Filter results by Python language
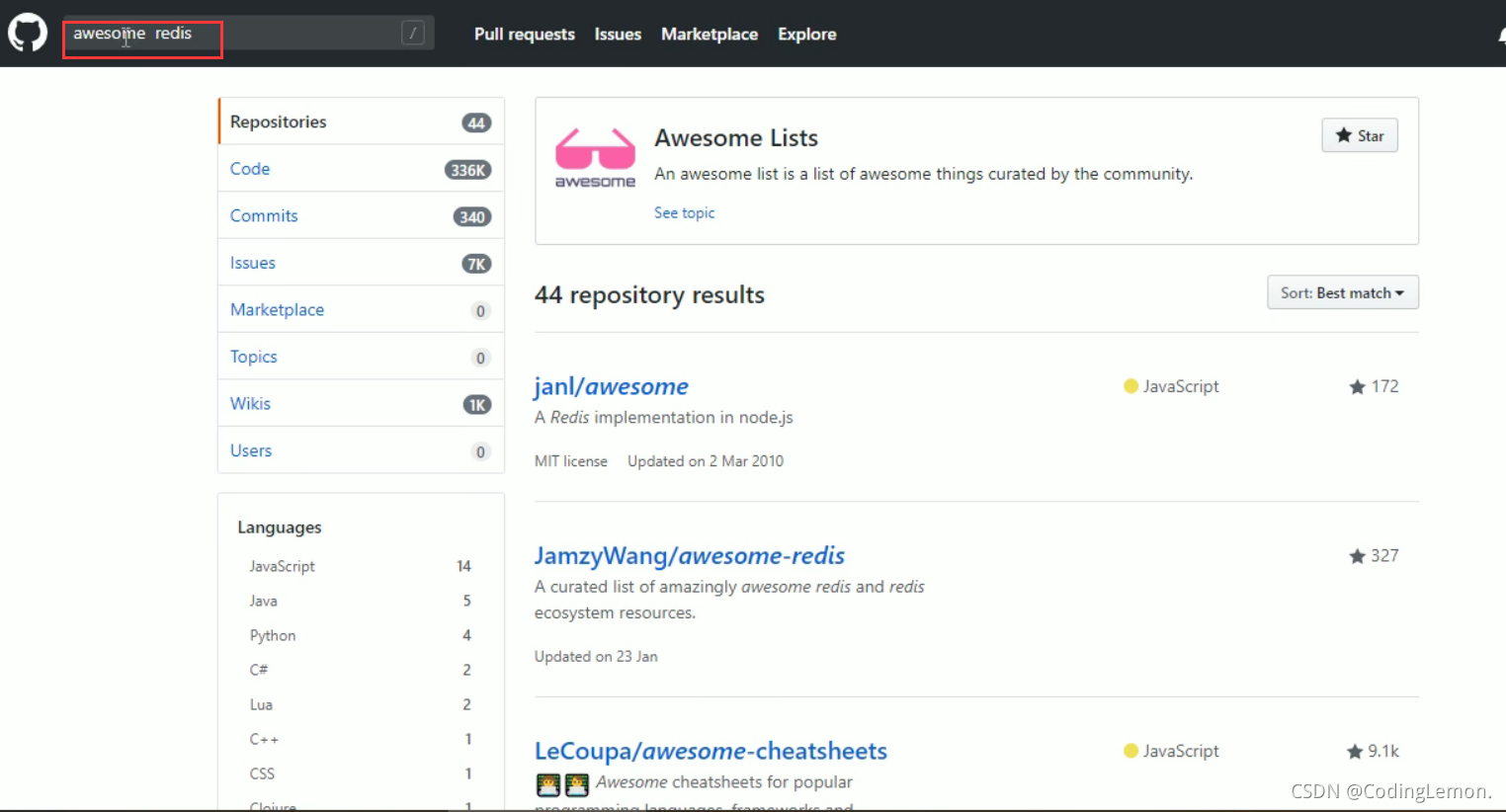This screenshot has height=812, width=1506. point(361,635)
